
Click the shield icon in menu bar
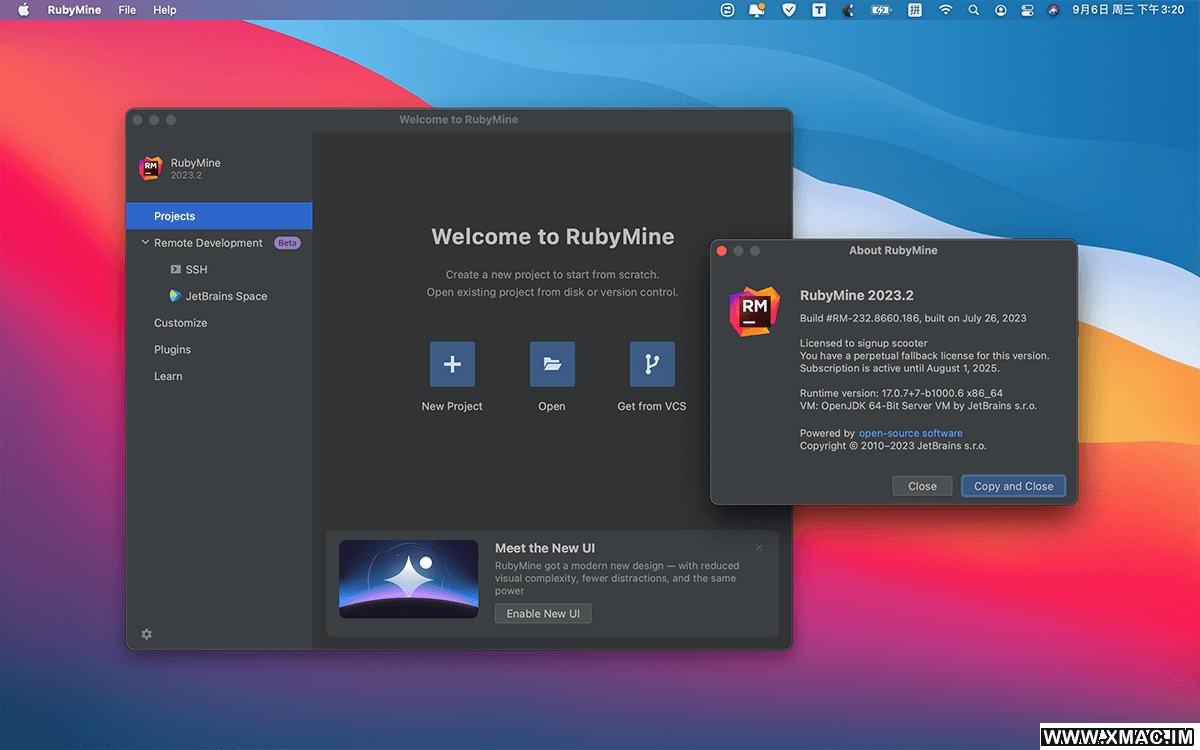788,10
